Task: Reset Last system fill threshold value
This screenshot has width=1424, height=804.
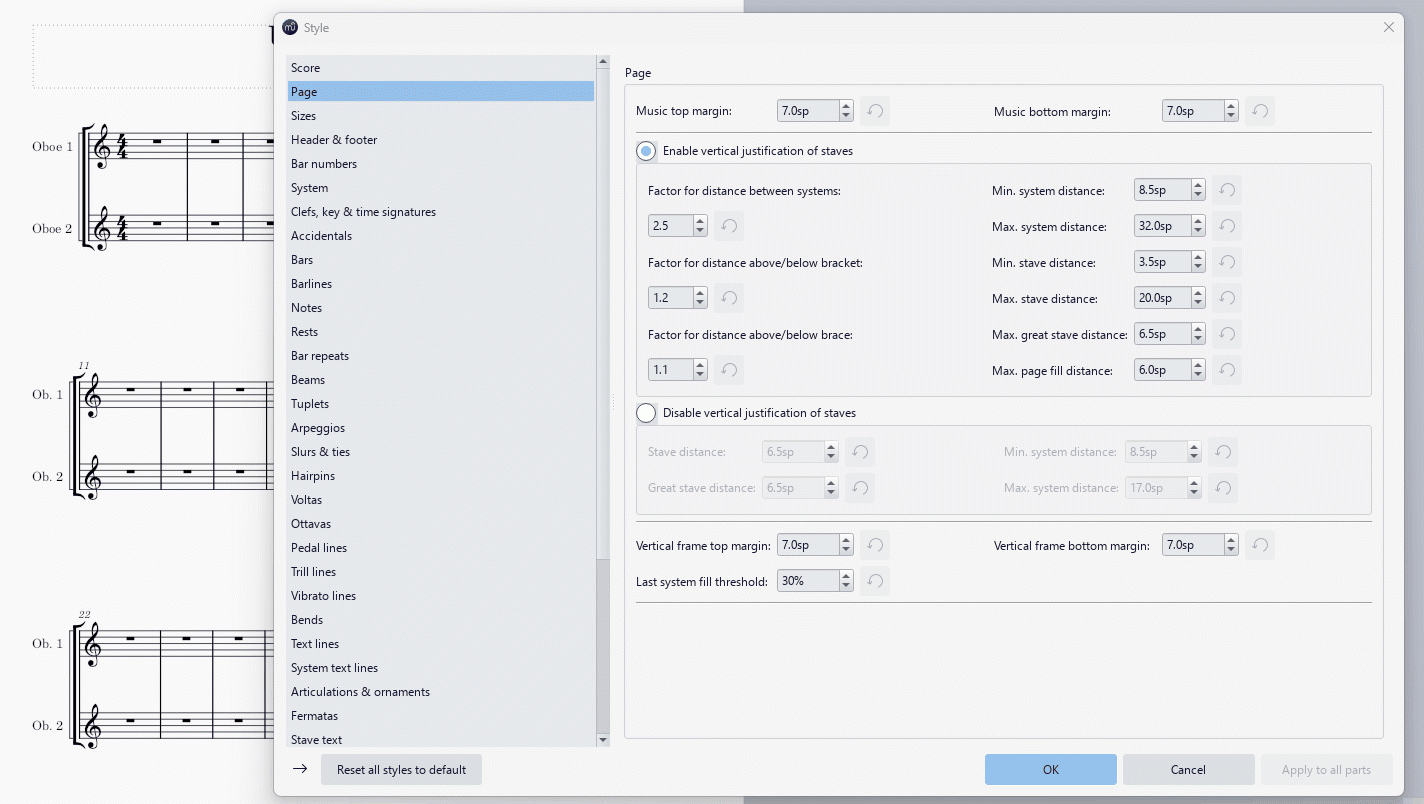Action: 875,581
